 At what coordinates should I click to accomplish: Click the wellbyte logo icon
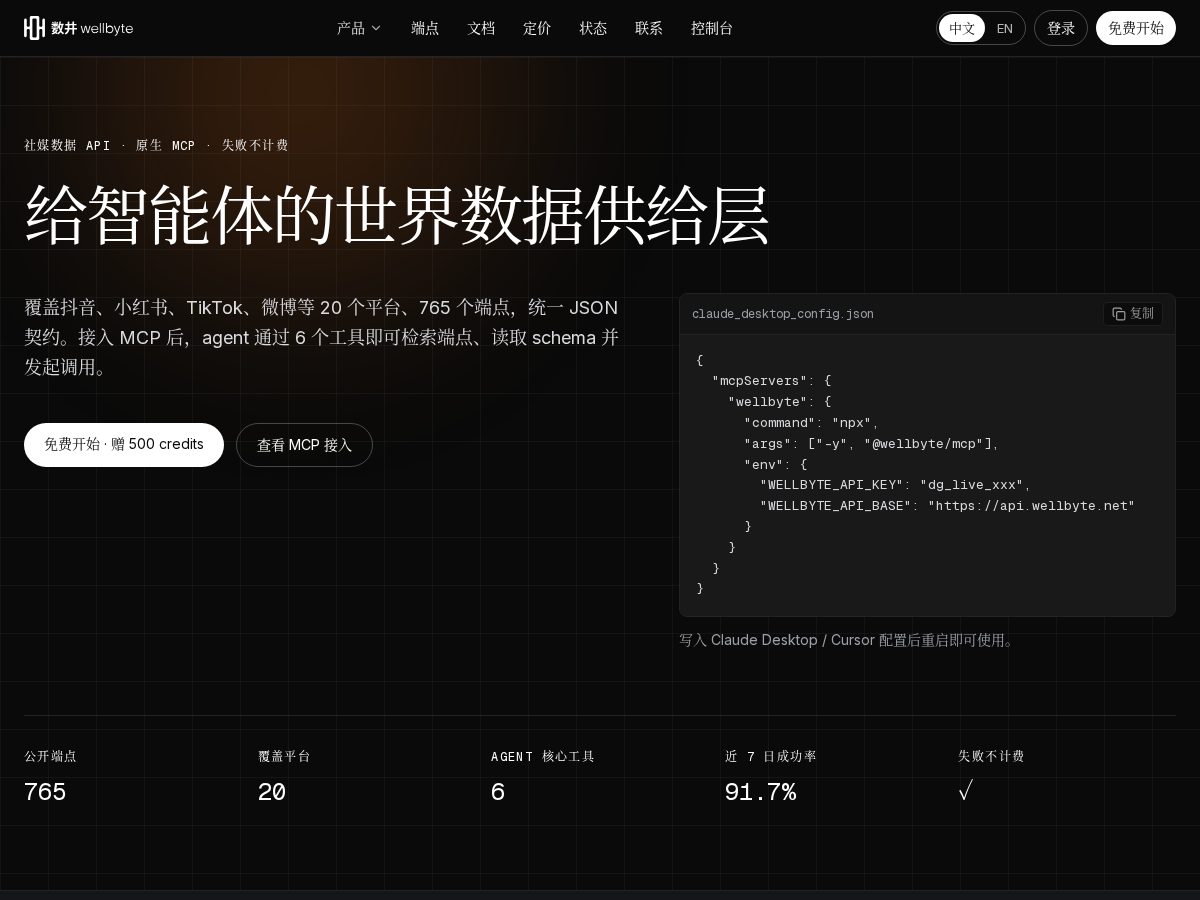pyautogui.click(x=35, y=28)
